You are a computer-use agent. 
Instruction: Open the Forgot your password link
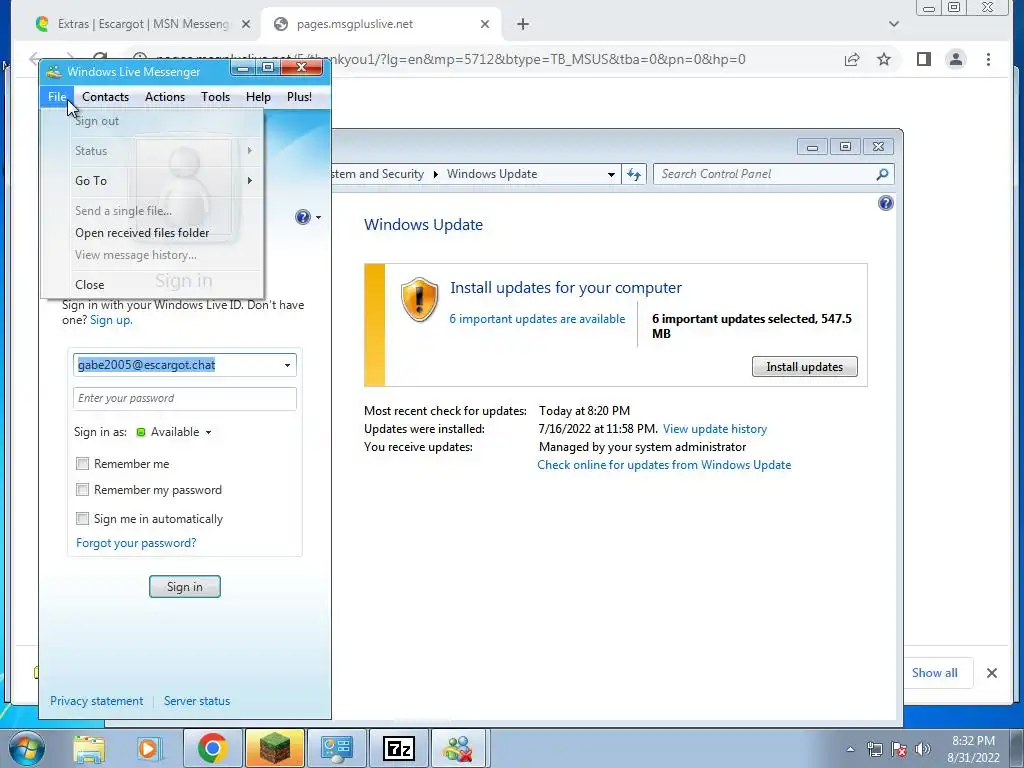[136, 543]
